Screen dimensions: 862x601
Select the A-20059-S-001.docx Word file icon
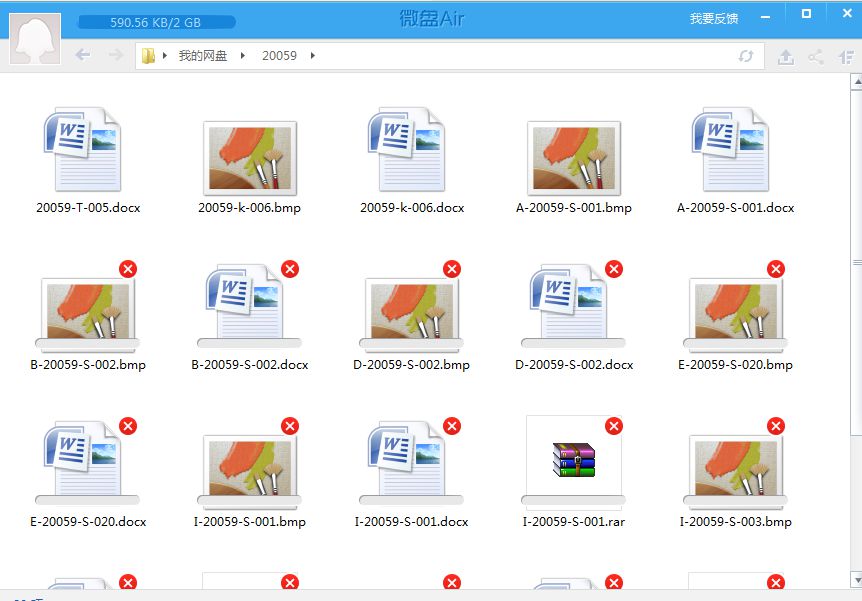point(730,149)
